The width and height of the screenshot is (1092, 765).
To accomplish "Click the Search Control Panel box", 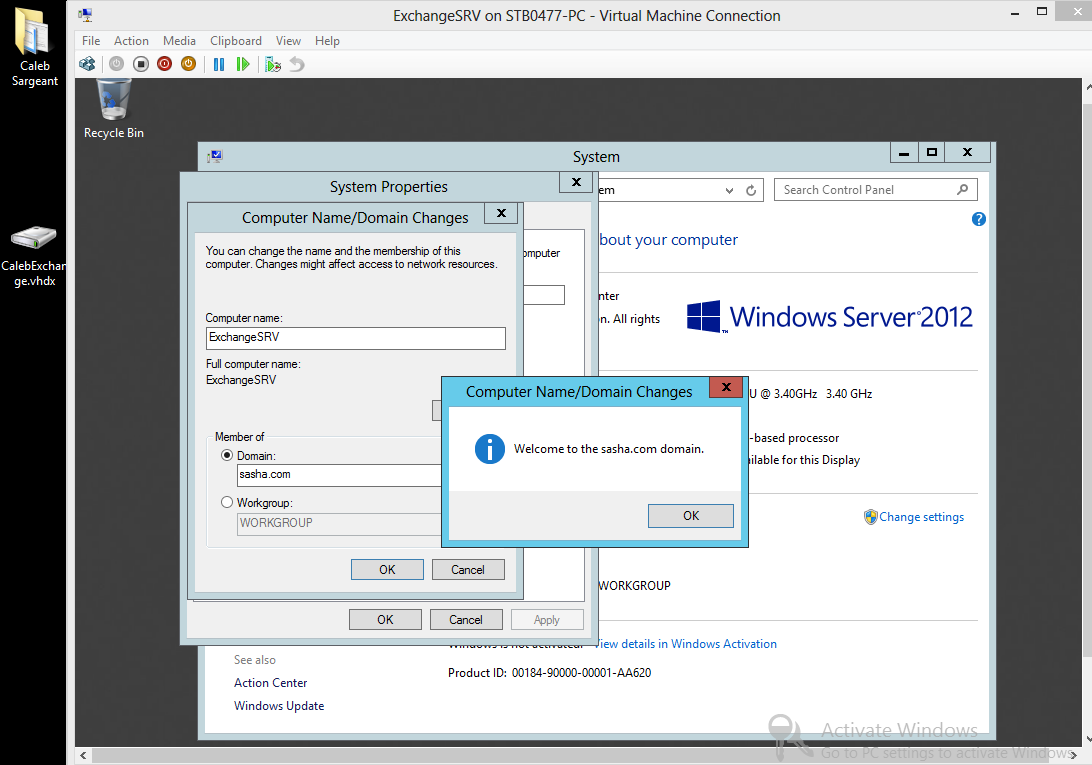I will pyautogui.click(x=875, y=190).
